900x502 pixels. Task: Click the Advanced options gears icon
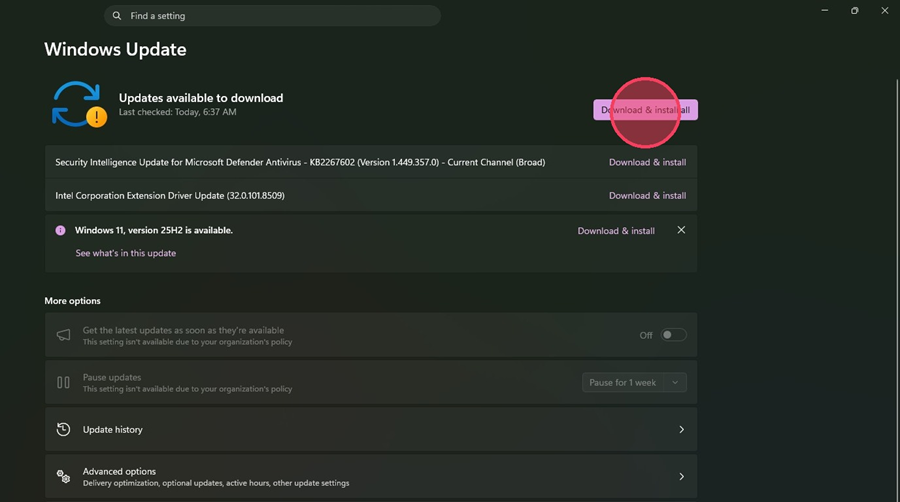click(63, 476)
